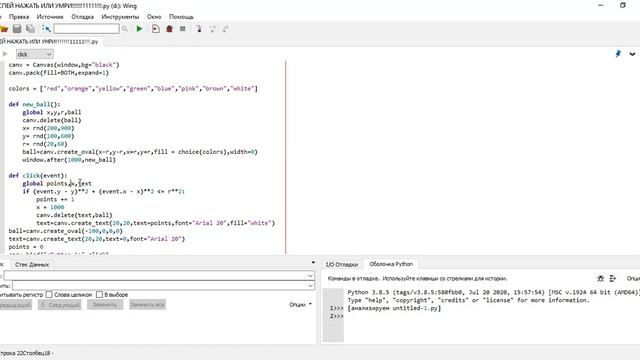Viewport: 640px width, 360px height.
Task: Click the "def new_ball():" line in the editor
Action: [34, 104]
